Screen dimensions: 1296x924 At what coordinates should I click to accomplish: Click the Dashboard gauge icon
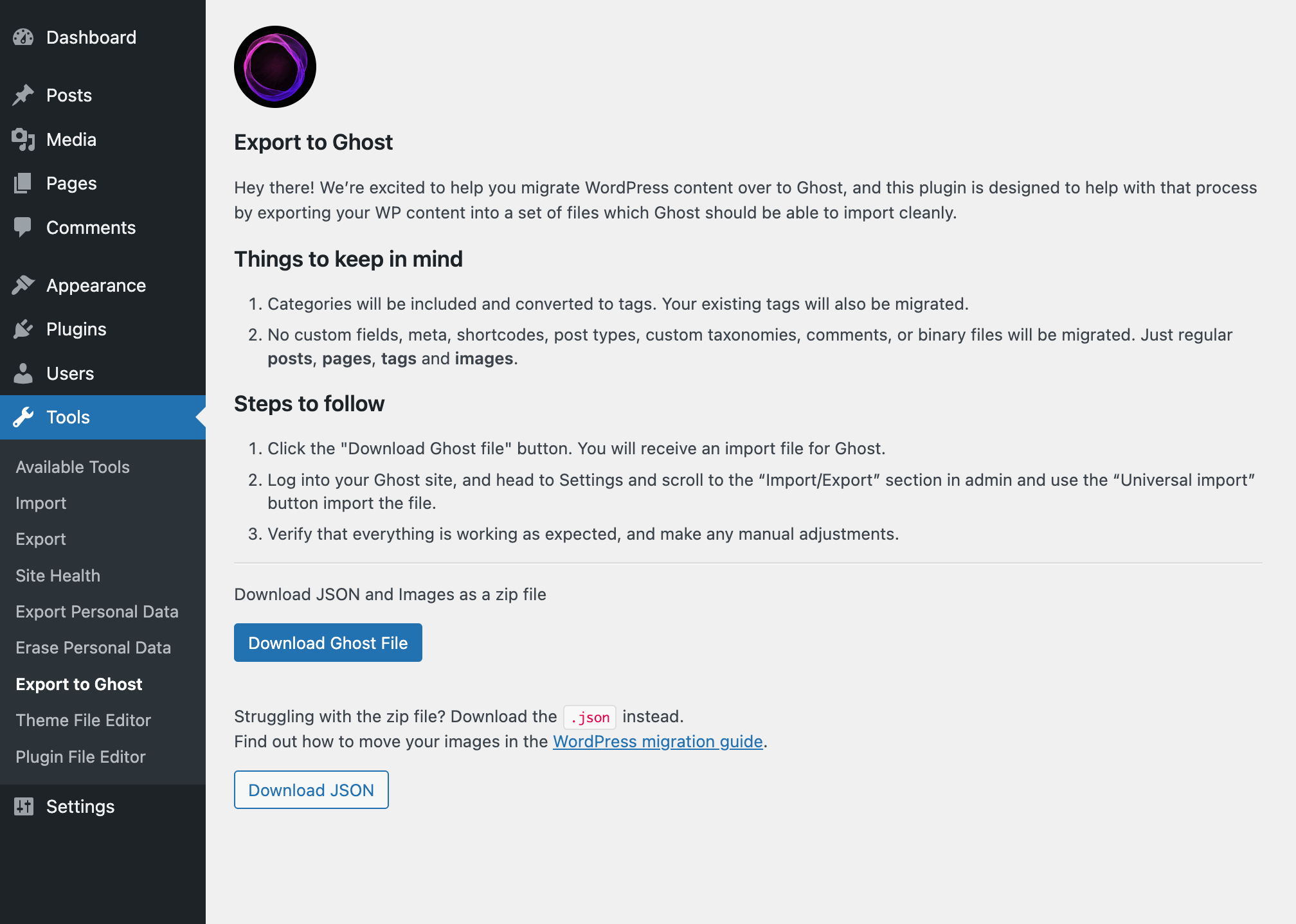(23, 37)
